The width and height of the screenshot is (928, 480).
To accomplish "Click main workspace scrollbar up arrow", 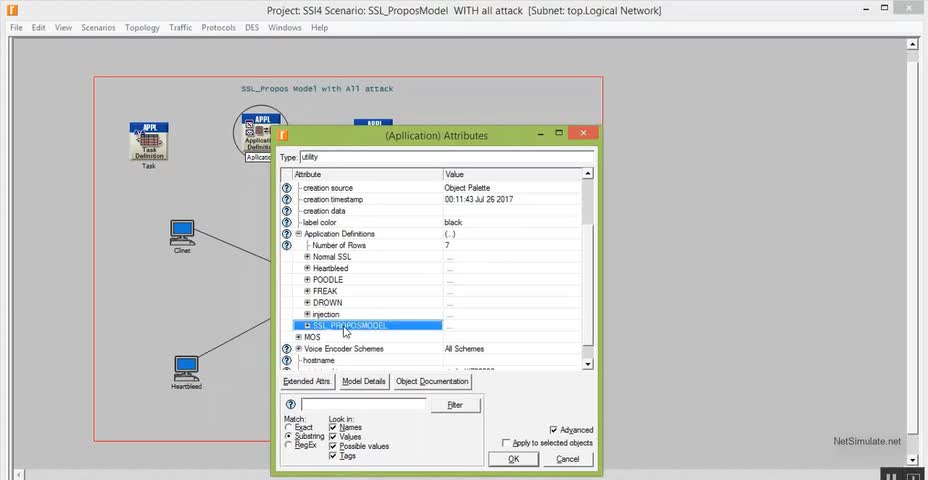I will pos(912,44).
